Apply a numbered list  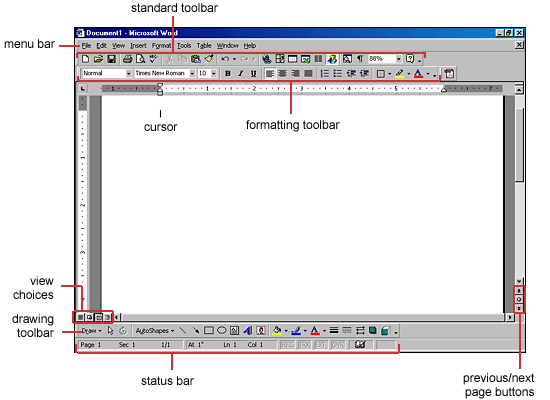click(325, 74)
